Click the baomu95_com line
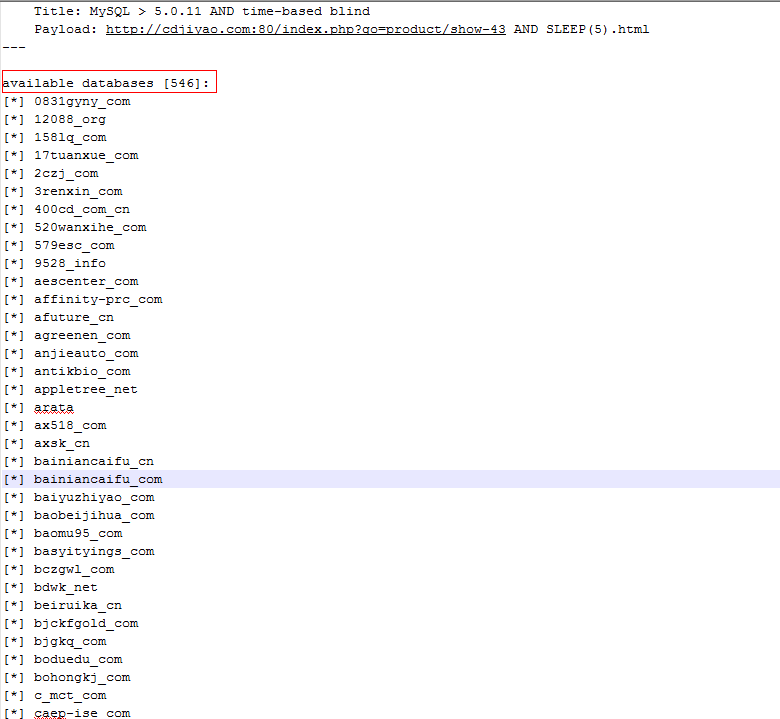780x719 pixels. (x=78, y=533)
